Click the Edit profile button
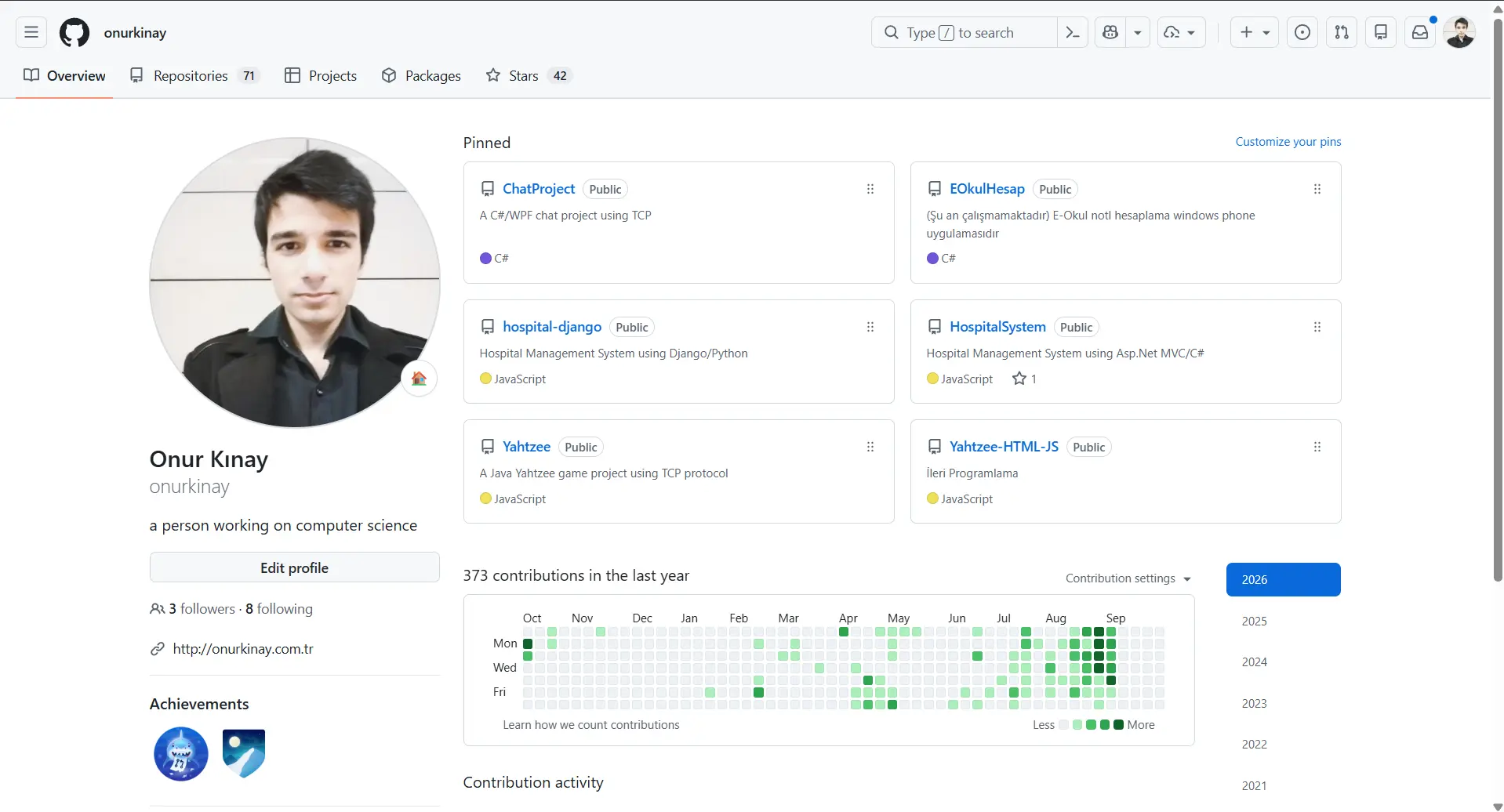Image resolution: width=1504 pixels, height=812 pixels. (295, 567)
